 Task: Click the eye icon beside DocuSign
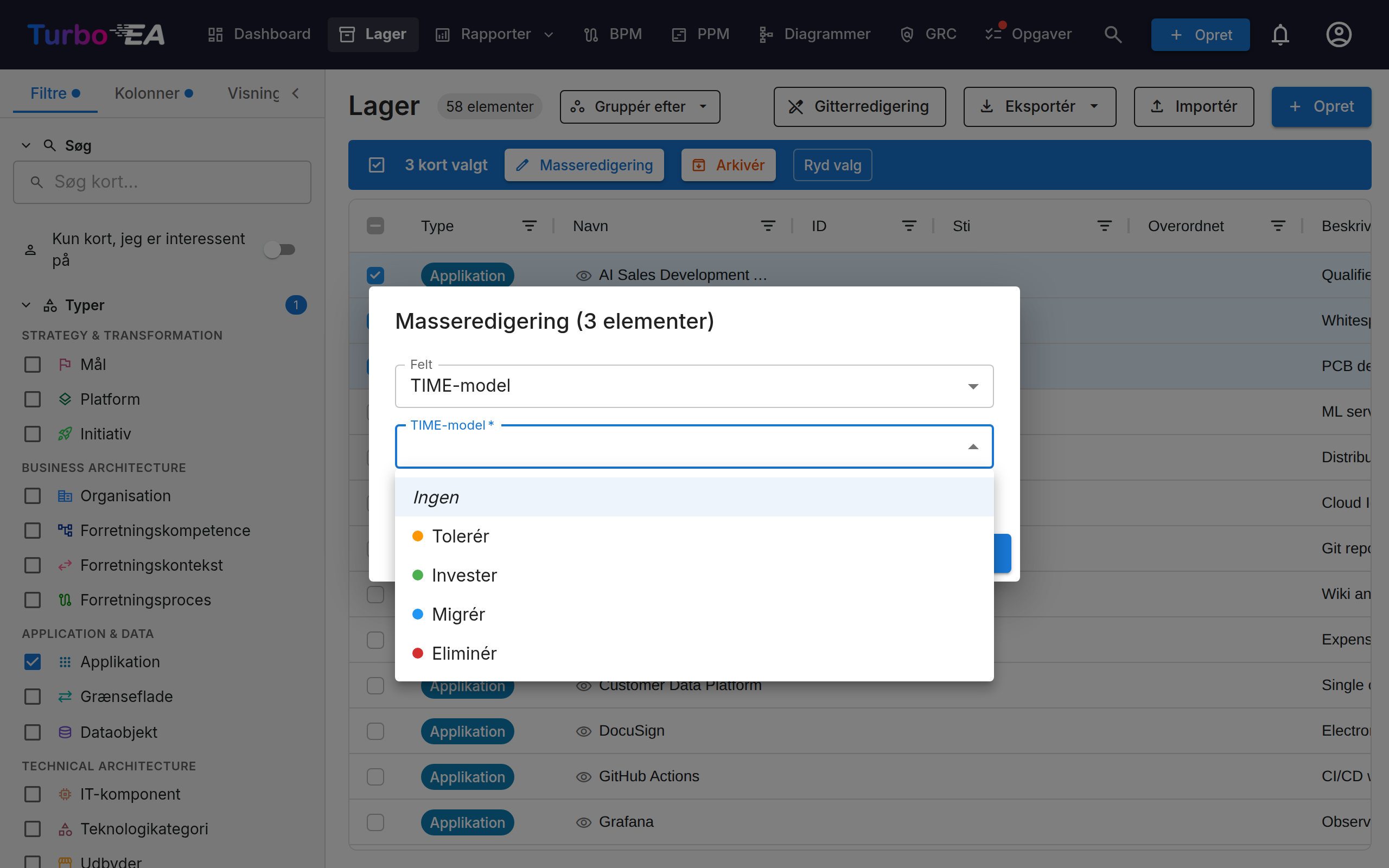point(584,731)
